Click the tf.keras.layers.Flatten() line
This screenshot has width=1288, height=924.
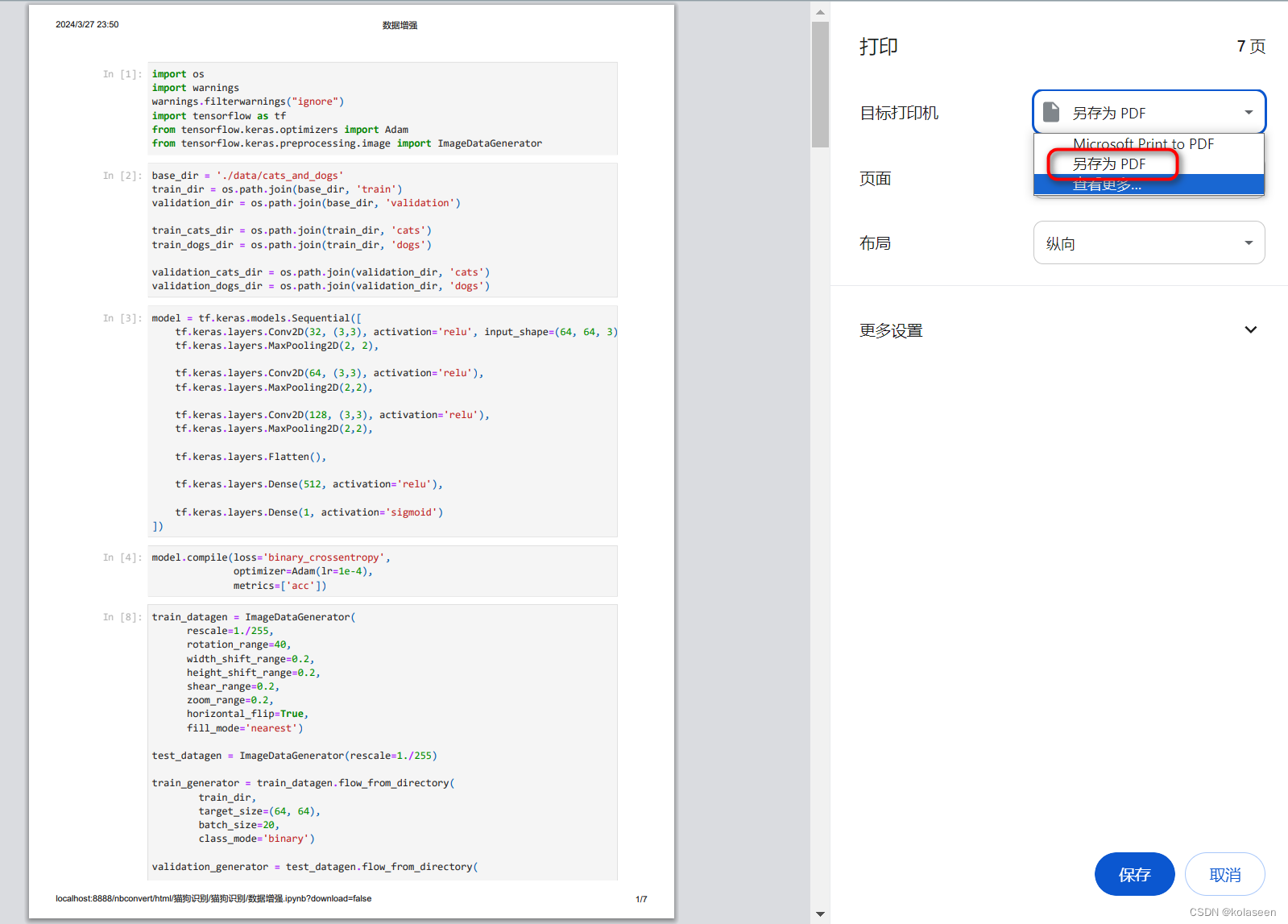(251, 457)
